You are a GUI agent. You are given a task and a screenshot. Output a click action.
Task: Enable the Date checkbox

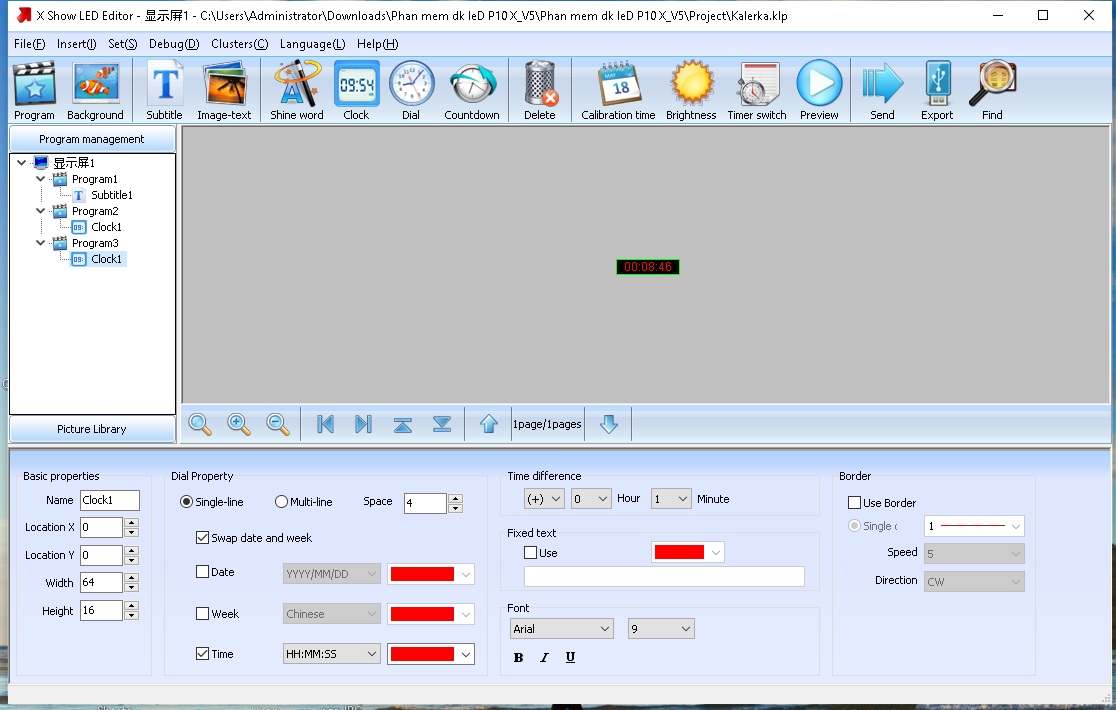click(x=203, y=572)
